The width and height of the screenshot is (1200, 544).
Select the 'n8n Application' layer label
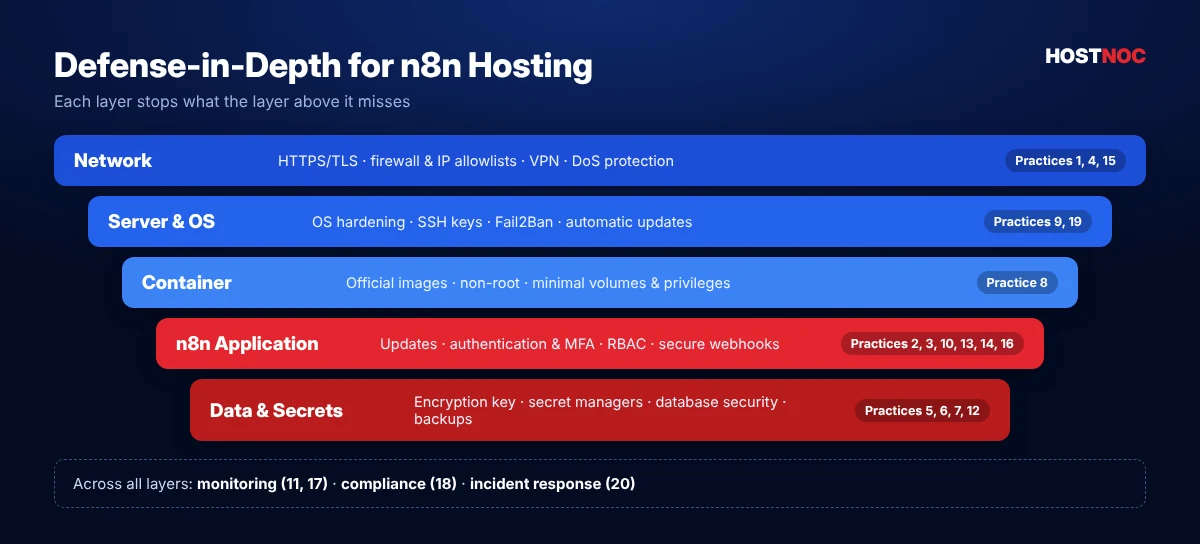click(x=247, y=343)
